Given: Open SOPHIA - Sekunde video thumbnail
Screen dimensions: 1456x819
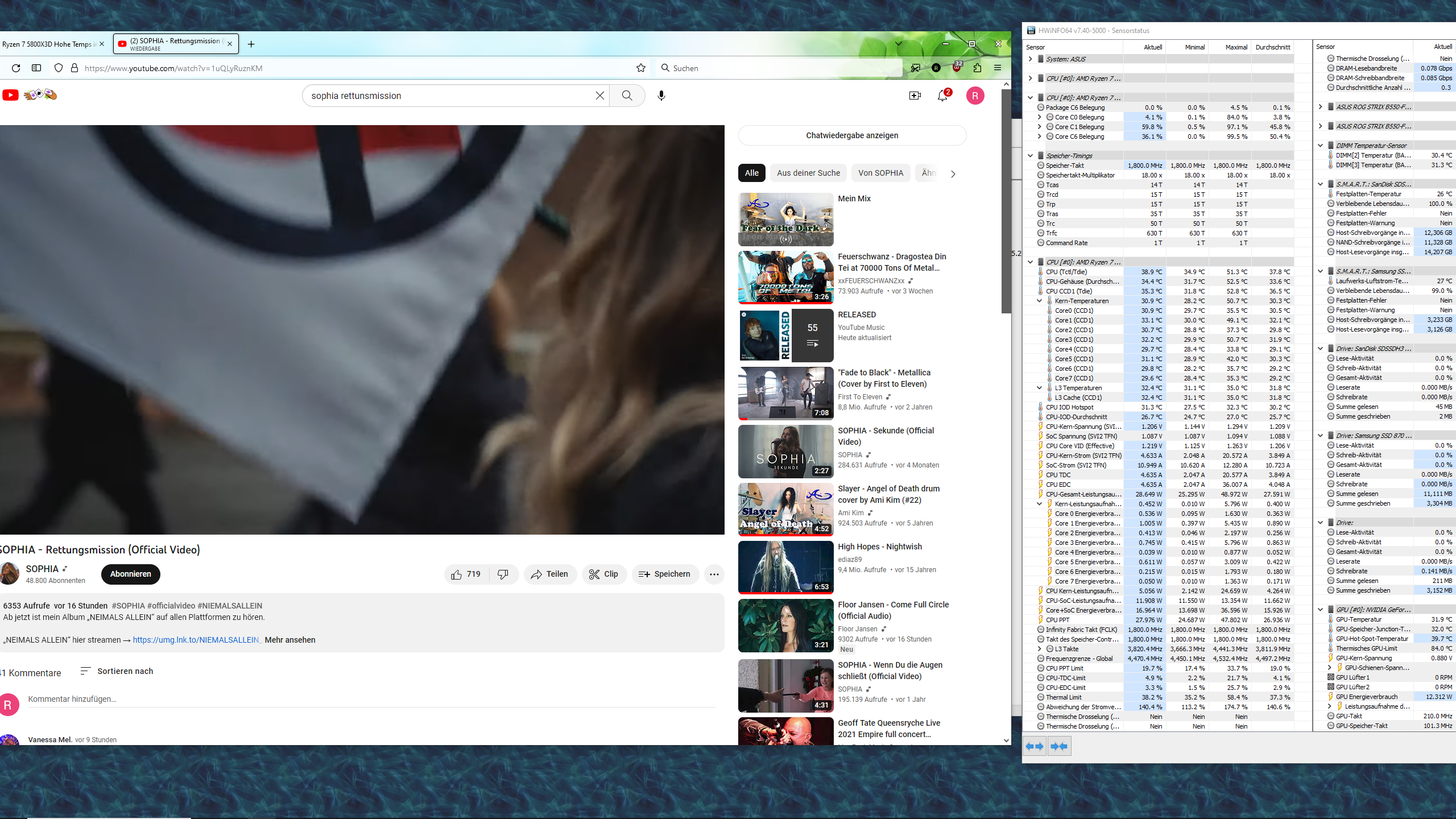Looking at the screenshot, I should coord(785,452).
